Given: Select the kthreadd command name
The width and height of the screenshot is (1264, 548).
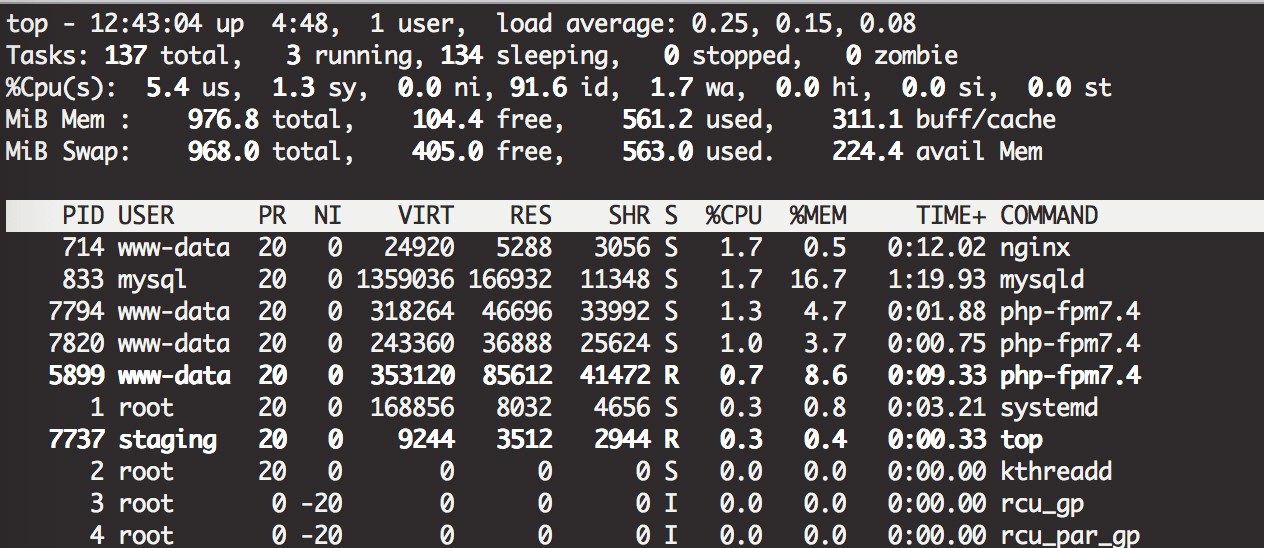Looking at the screenshot, I should [1056, 471].
